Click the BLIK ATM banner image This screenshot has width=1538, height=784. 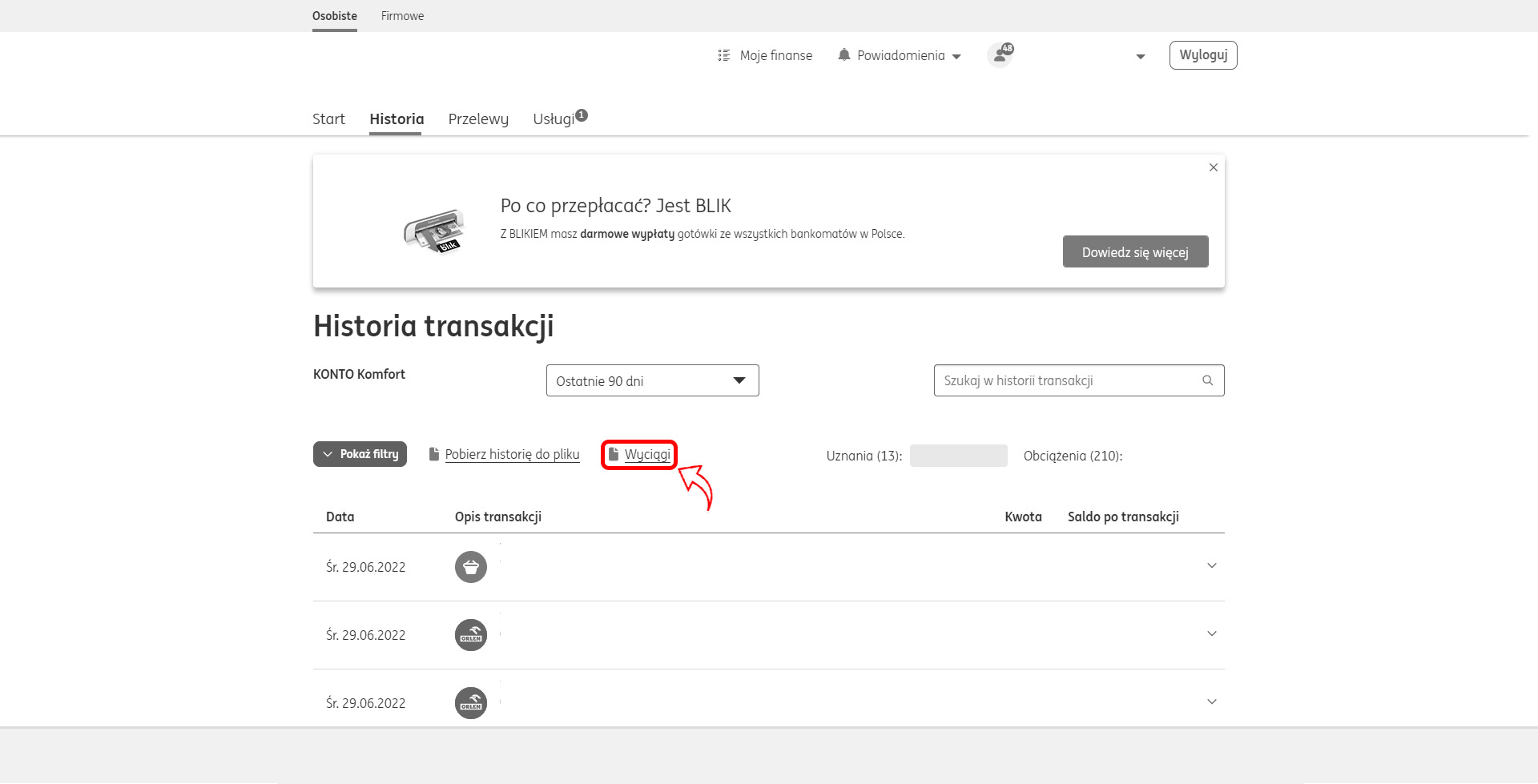click(x=433, y=231)
